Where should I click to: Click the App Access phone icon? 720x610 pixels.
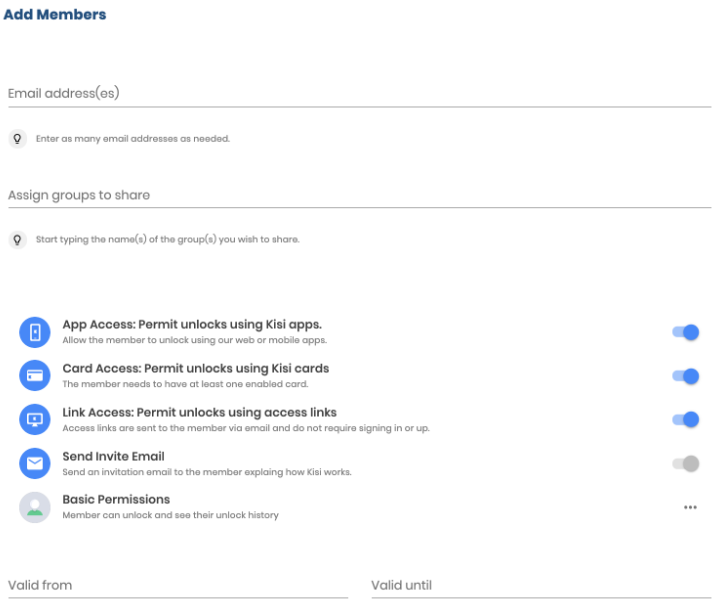35,332
